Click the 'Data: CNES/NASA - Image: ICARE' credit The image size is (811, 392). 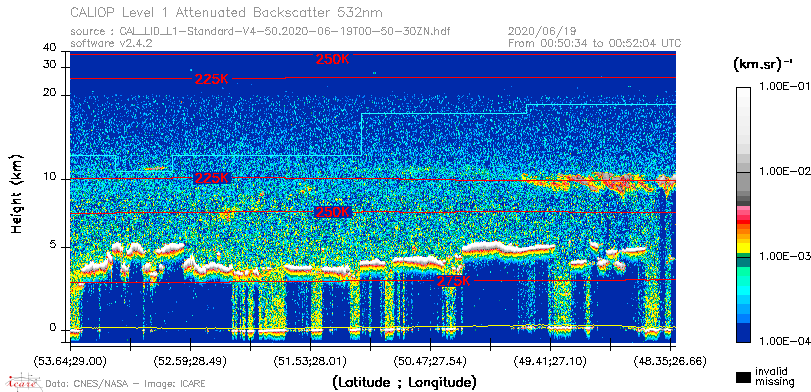coord(126,384)
